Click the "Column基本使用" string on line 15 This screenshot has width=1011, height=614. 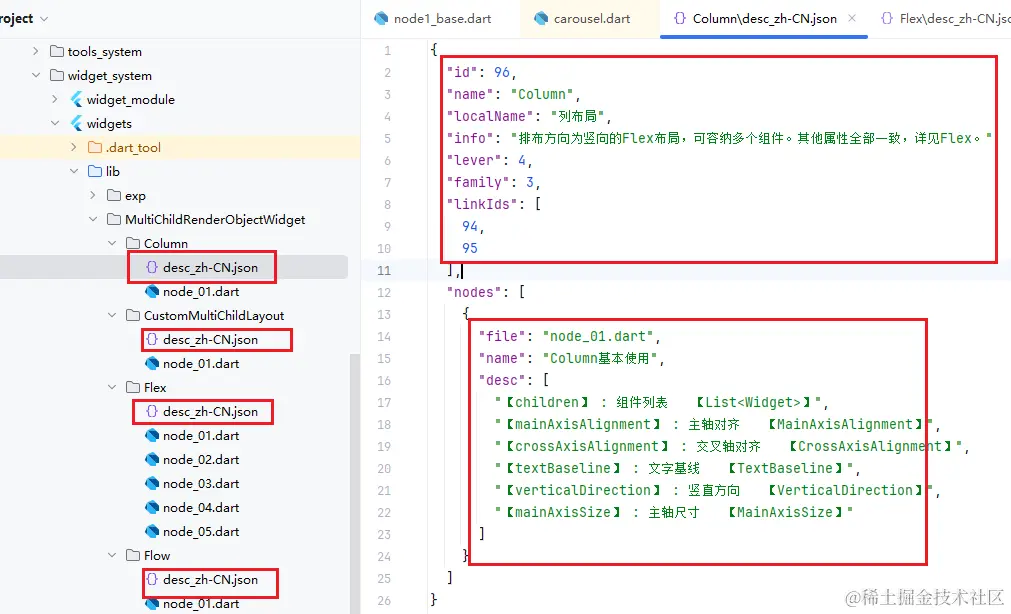pyautogui.click(x=599, y=358)
